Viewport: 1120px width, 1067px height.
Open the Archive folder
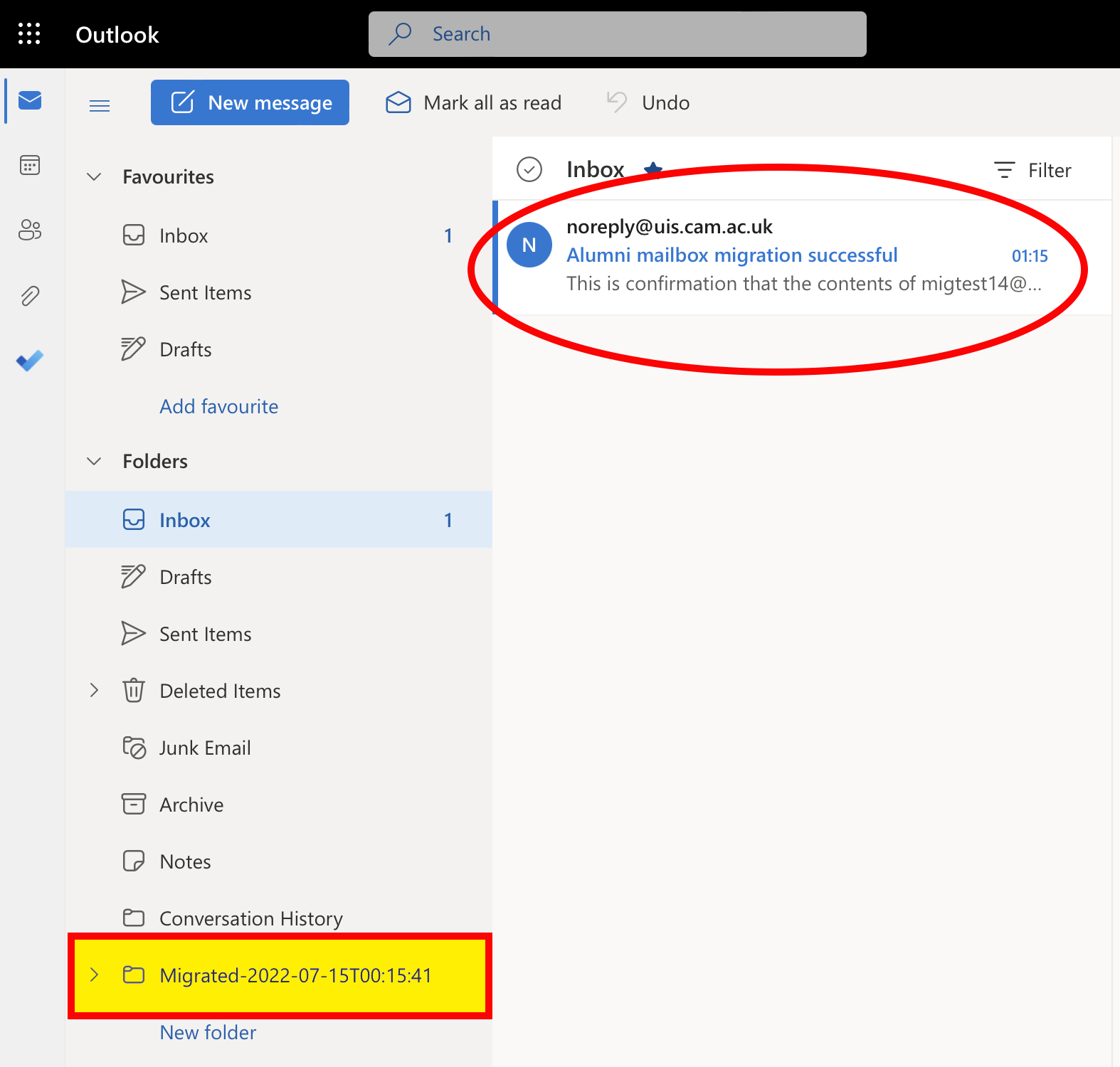[x=279, y=805]
